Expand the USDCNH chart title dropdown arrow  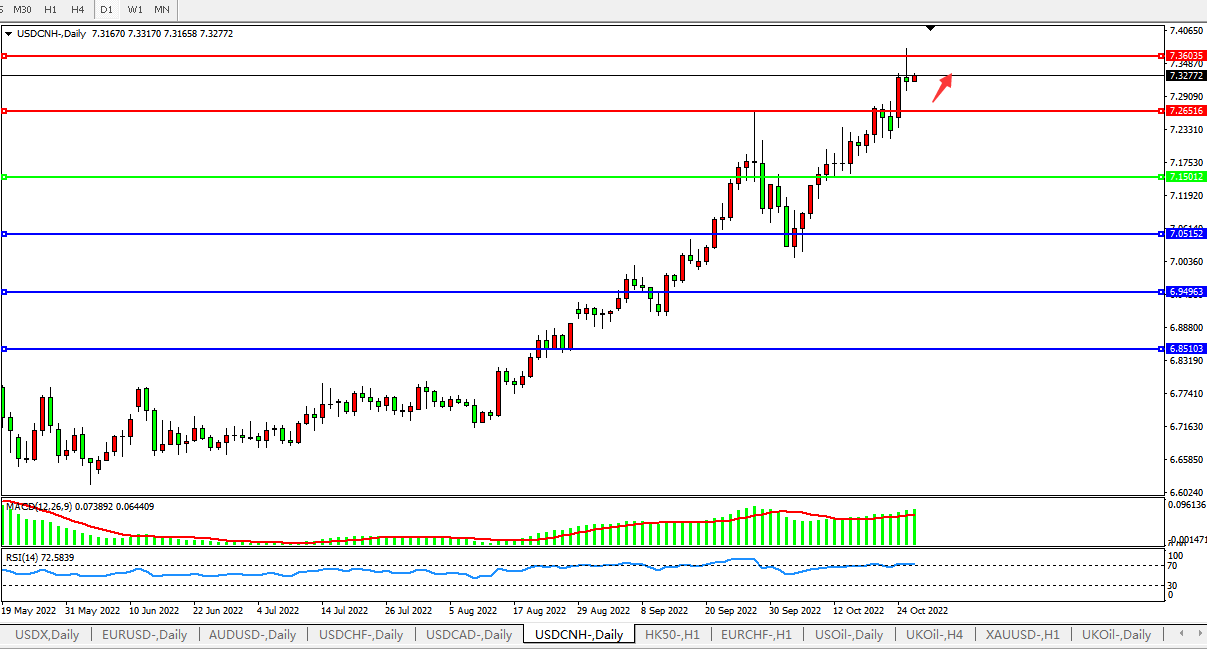9,33
